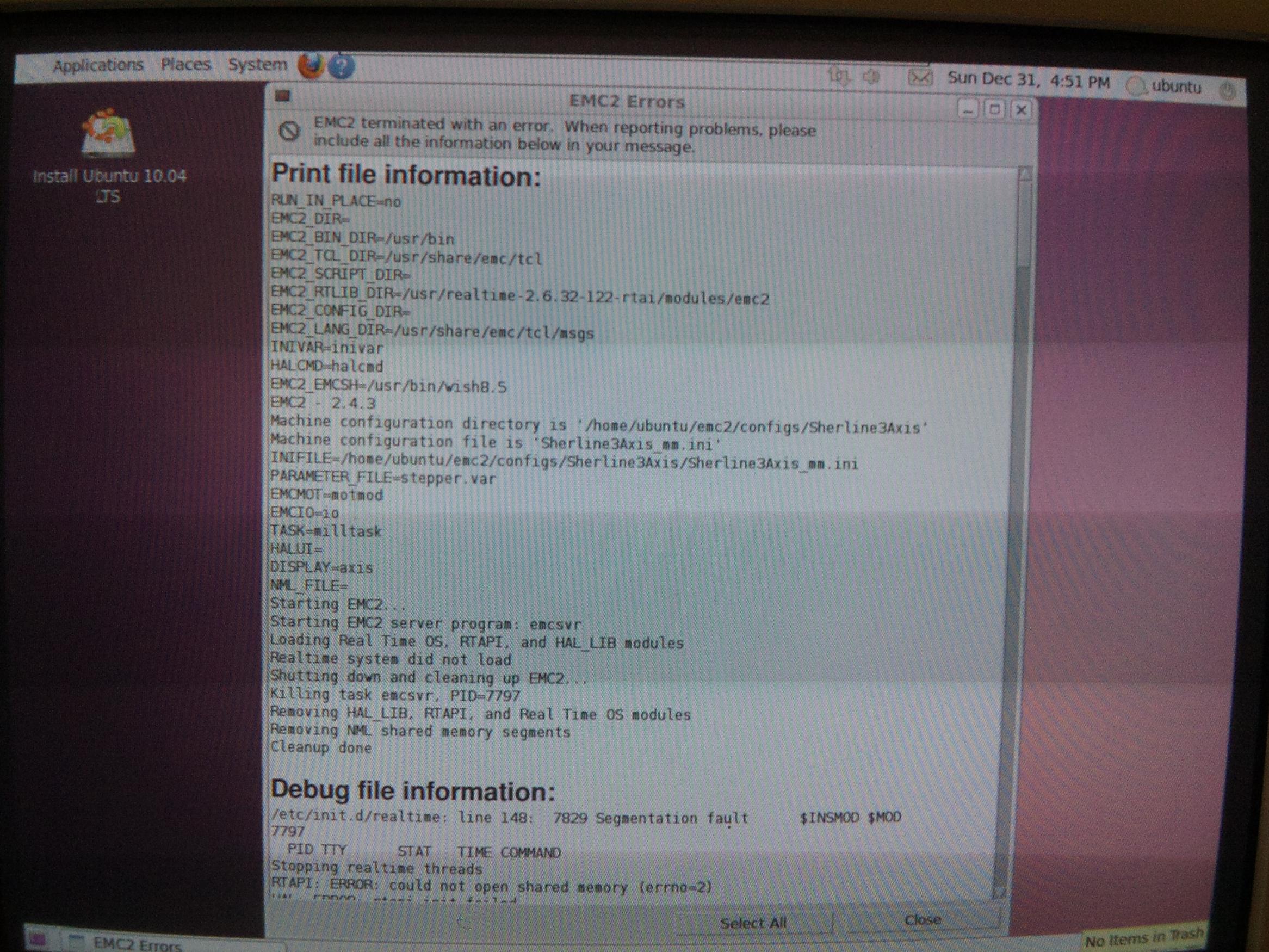This screenshot has height=952, width=1269.
Task: Open the ubuntu user status menu
Action: pyautogui.click(x=1164, y=86)
